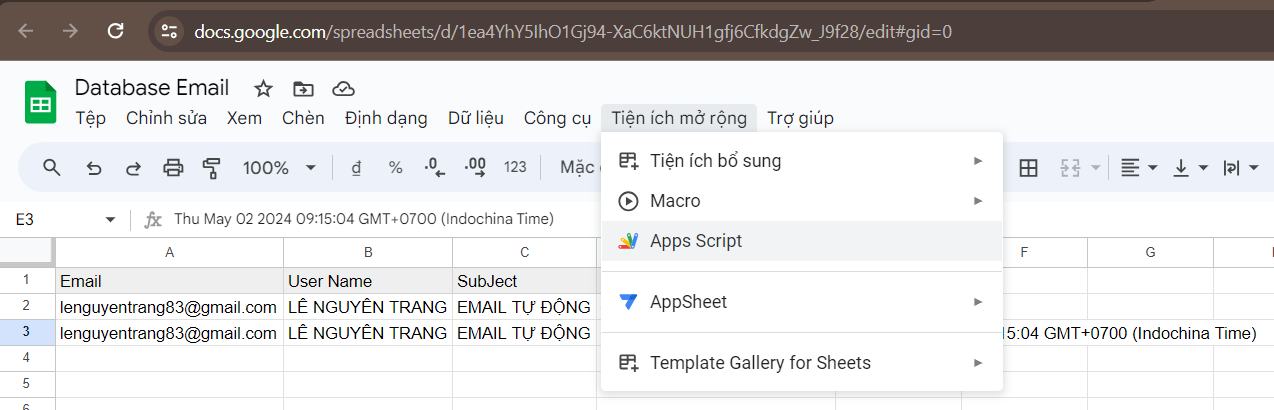Select column G header

[1151, 253]
